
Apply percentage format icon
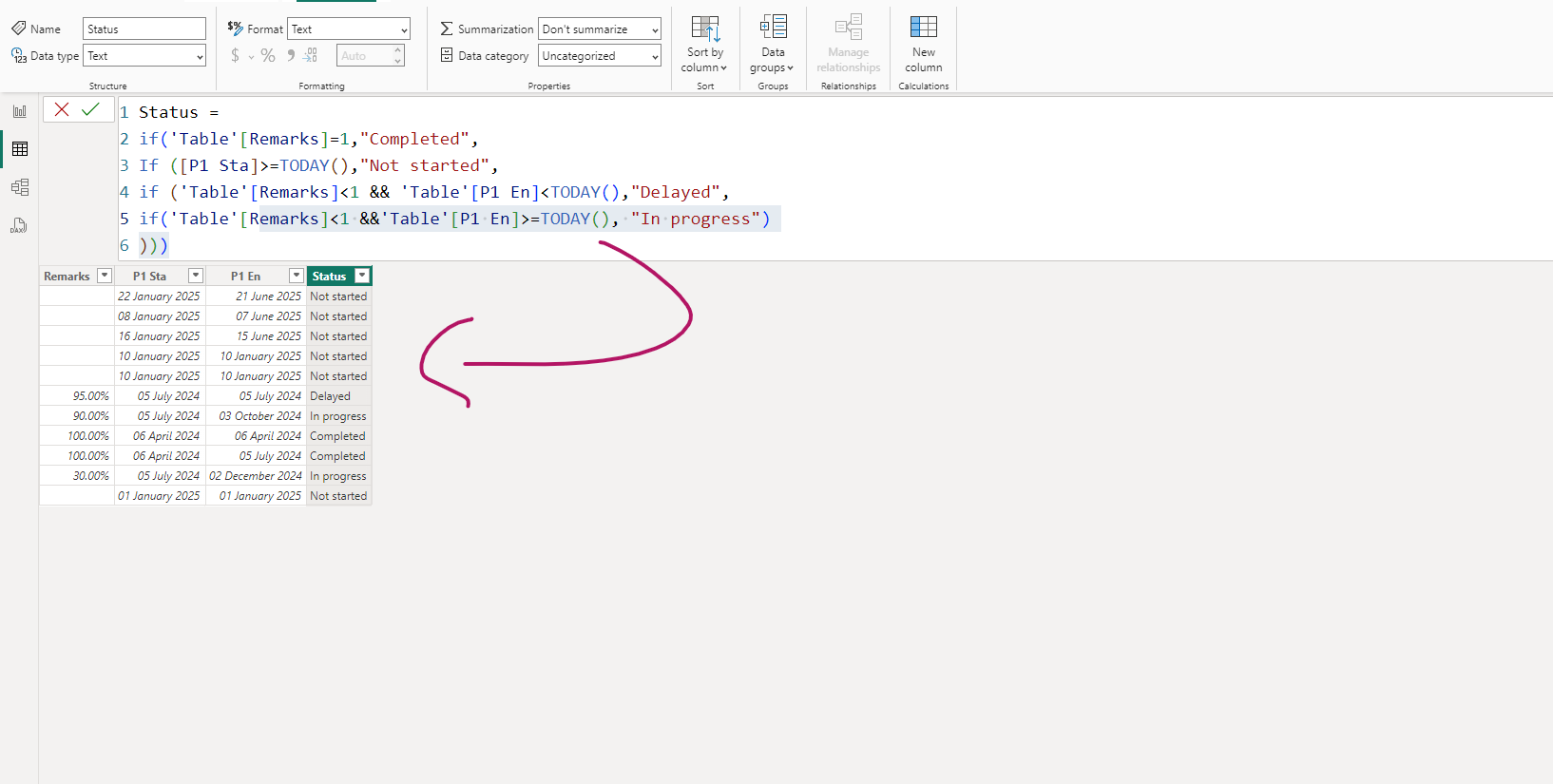(x=268, y=56)
